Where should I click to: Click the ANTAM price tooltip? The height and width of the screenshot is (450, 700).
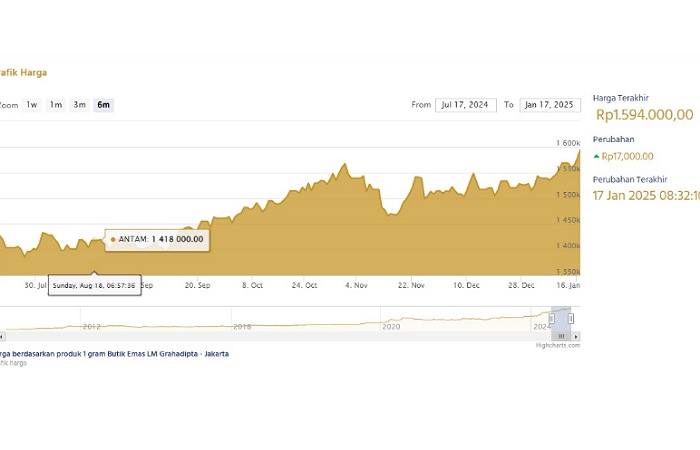(x=157, y=240)
